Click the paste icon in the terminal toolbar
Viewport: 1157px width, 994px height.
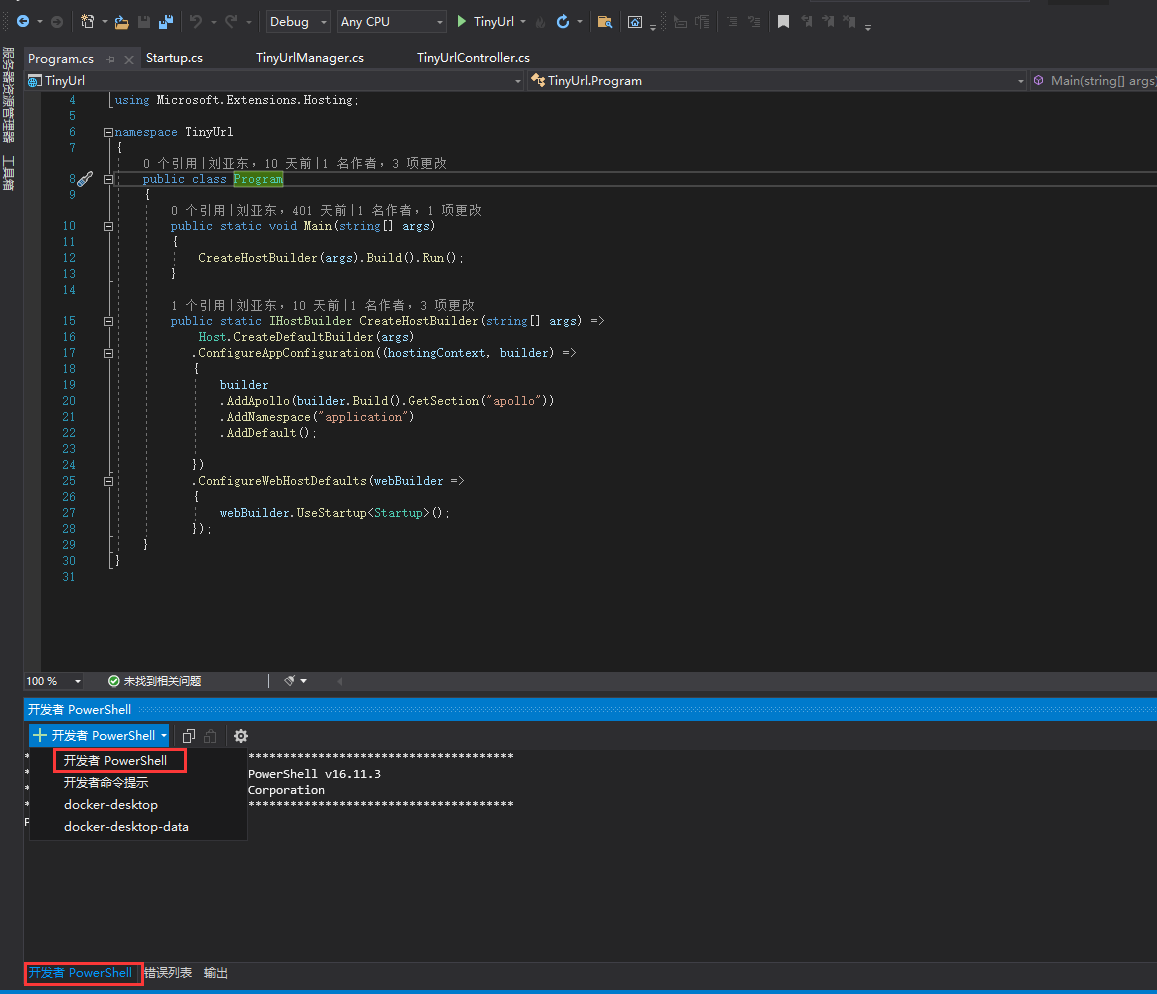210,736
